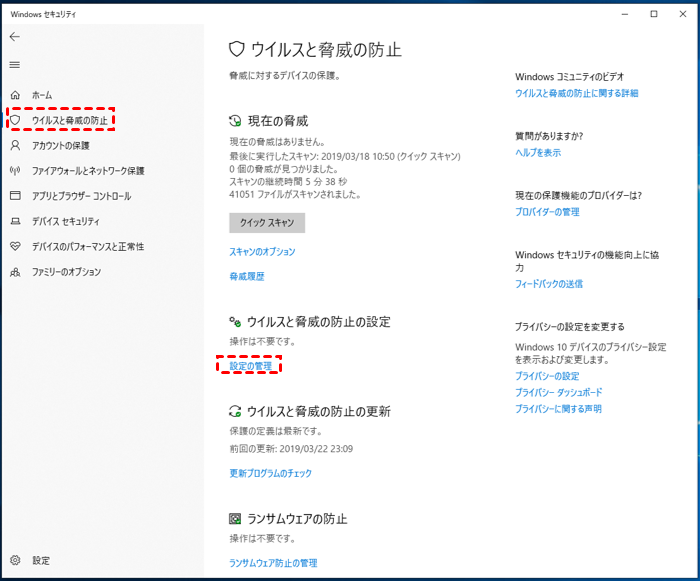This screenshot has height=581, width=700.
Task: Click フィードバックの送信 link
Action: click(549, 284)
